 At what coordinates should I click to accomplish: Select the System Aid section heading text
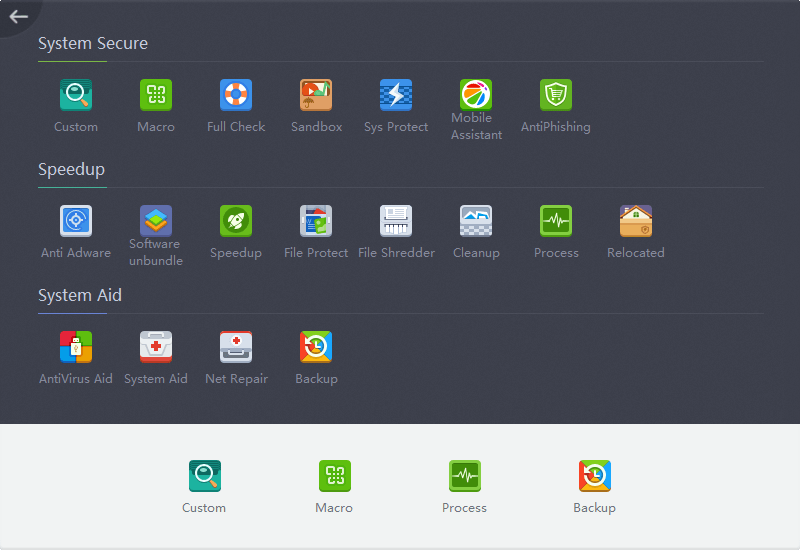80,295
